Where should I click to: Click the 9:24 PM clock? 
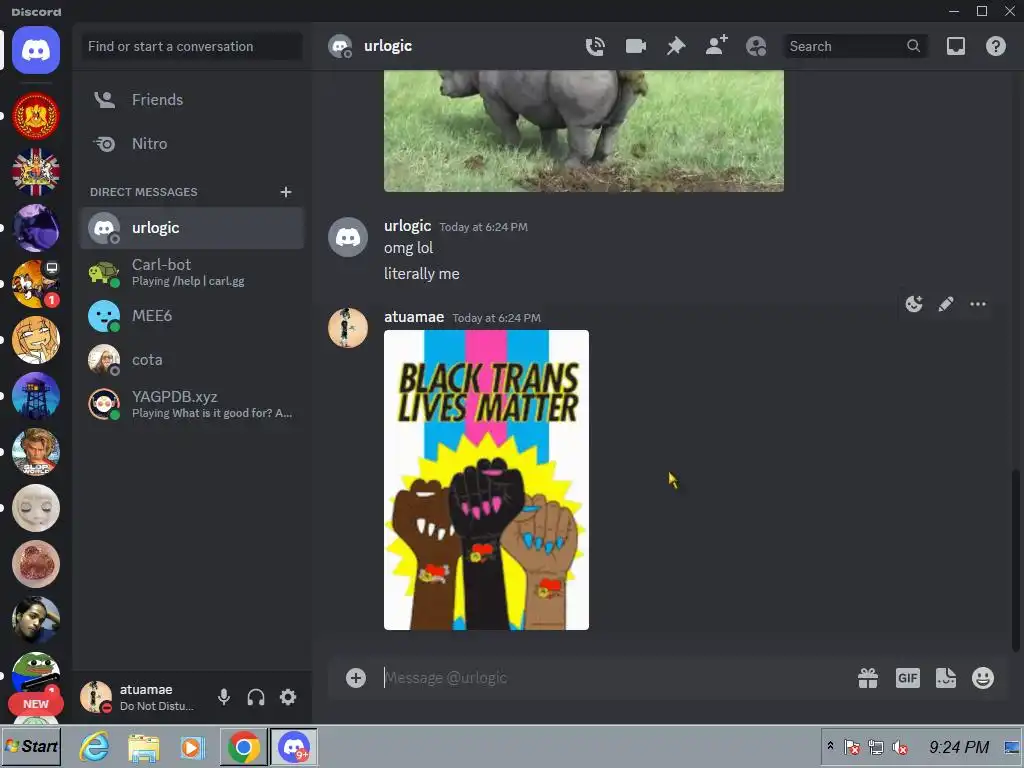coord(959,747)
